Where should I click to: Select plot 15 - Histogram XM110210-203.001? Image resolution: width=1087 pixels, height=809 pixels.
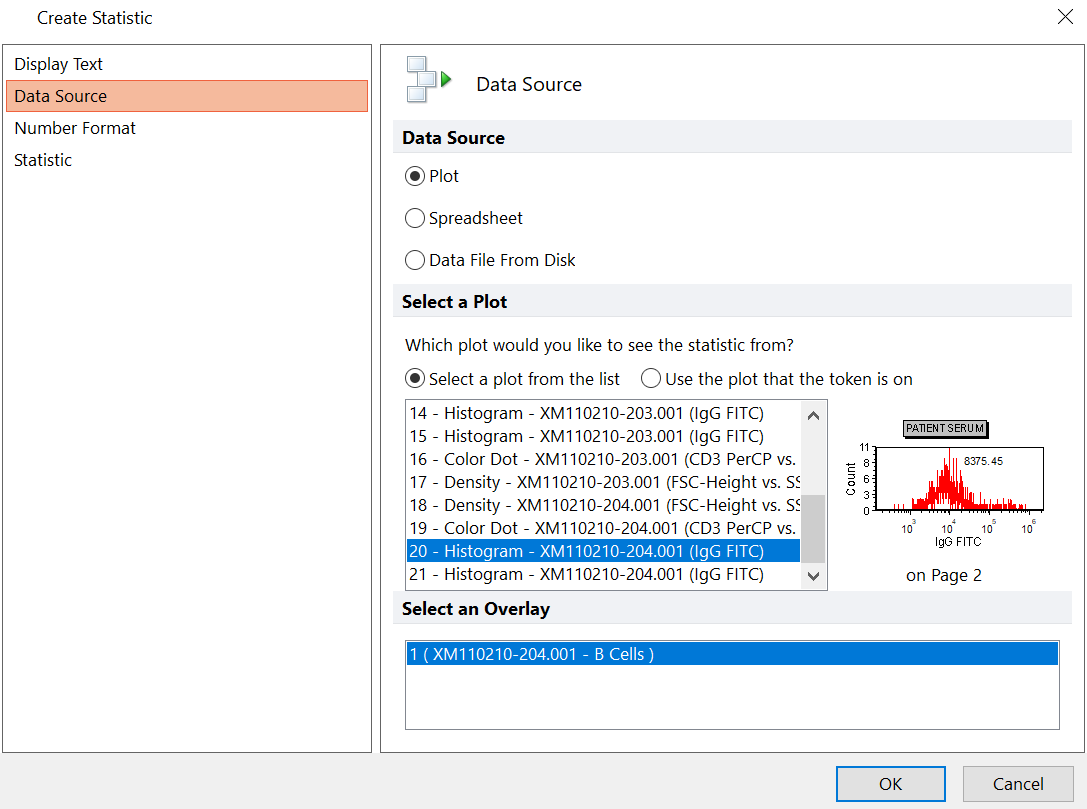pos(603,436)
